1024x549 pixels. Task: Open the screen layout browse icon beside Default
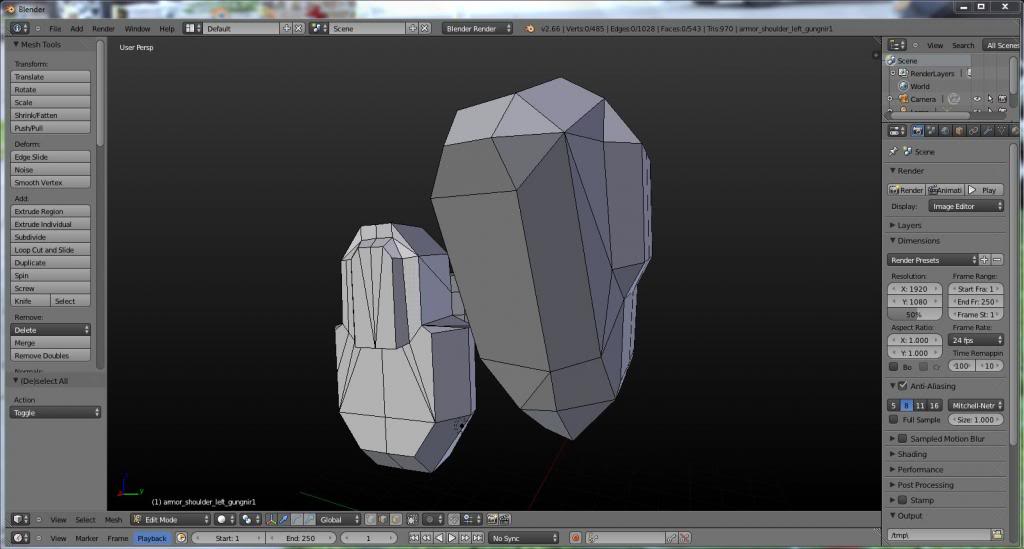click(191, 28)
